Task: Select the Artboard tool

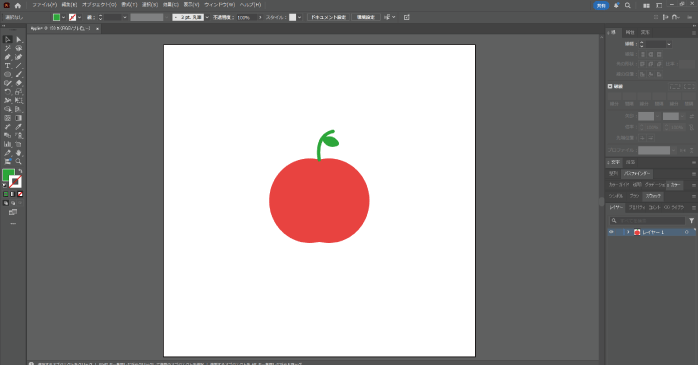Action: [19, 144]
